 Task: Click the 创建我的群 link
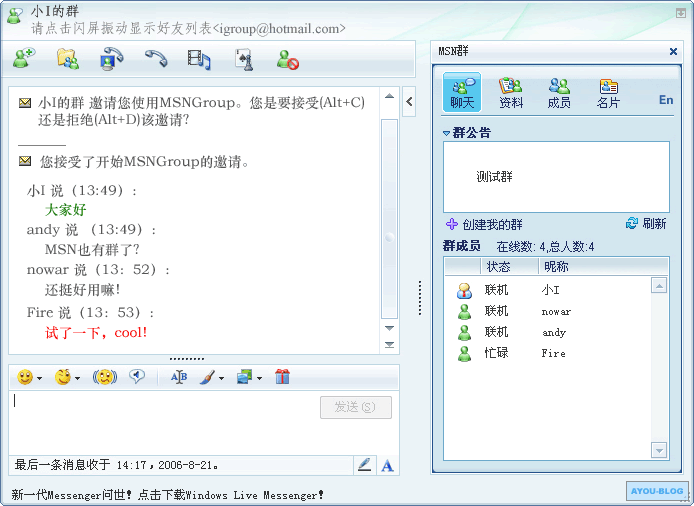click(492, 224)
